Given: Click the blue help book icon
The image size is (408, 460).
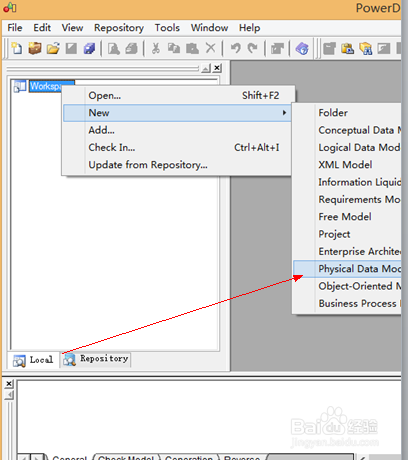Looking at the screenshot, I should tap(302, 49).
